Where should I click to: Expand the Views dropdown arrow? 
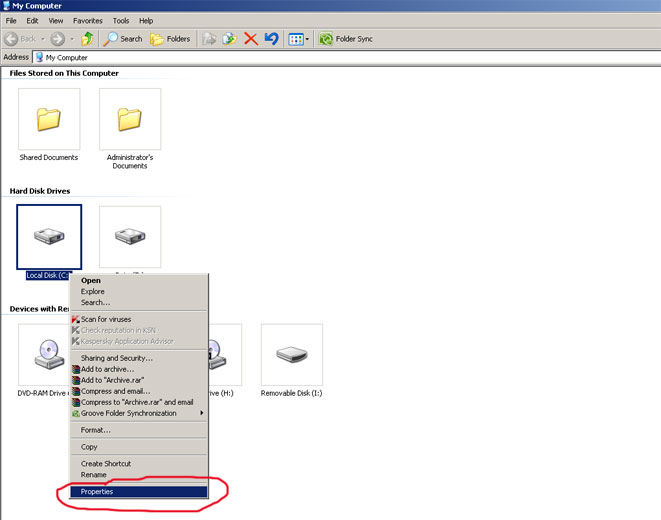[x=307, y=39]
